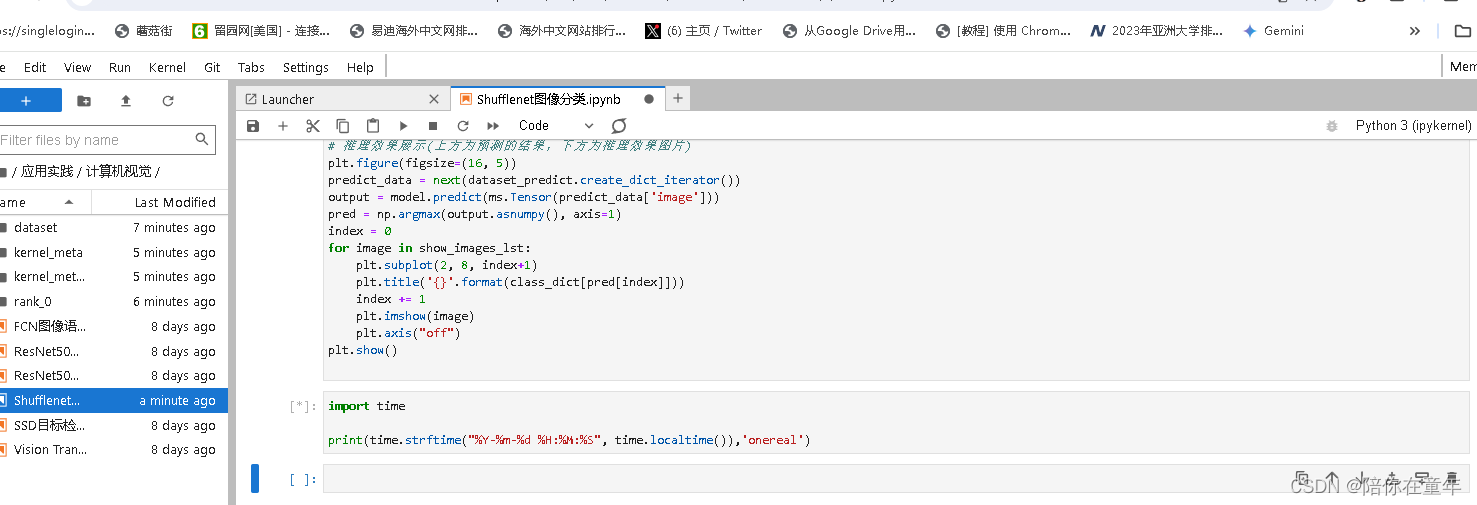
Task: Open the Run menu
Action: tap(120, 67)
